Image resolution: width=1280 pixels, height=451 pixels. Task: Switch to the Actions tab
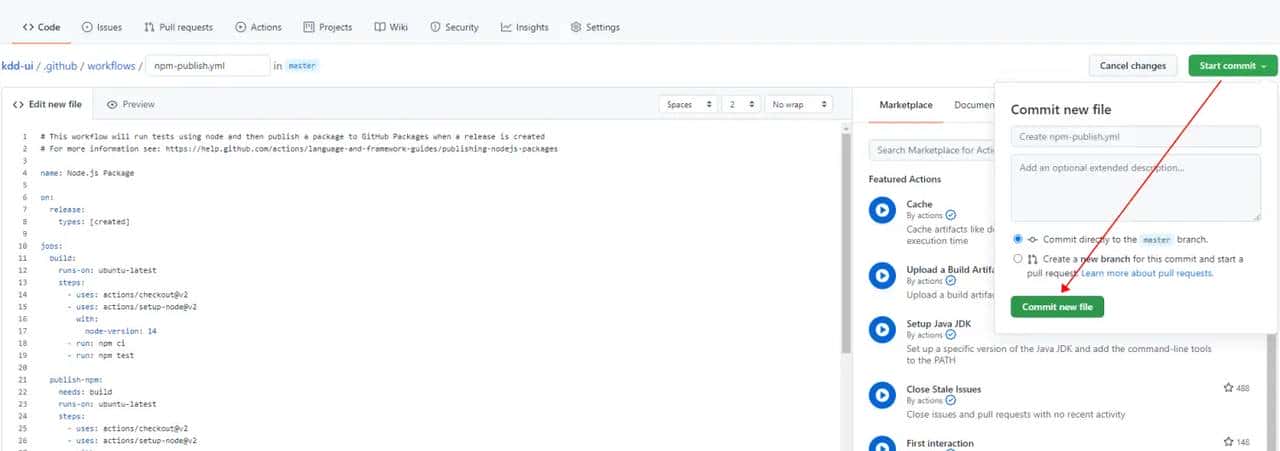coord(258,27)
